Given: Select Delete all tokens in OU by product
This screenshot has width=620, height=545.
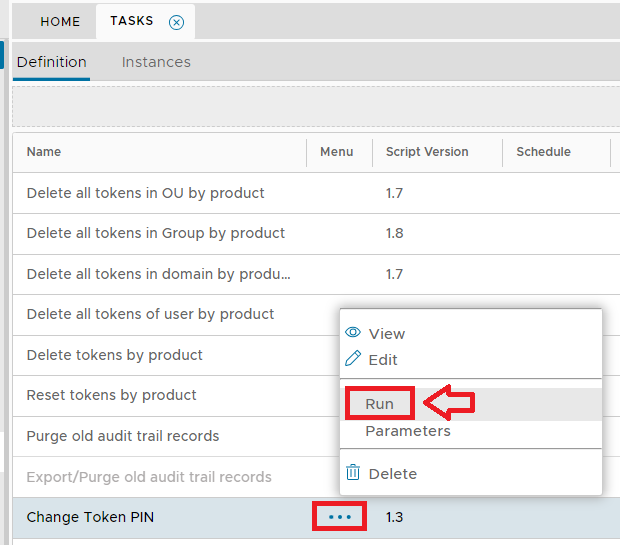Looking at the screenshot, I should pos(145,193).
